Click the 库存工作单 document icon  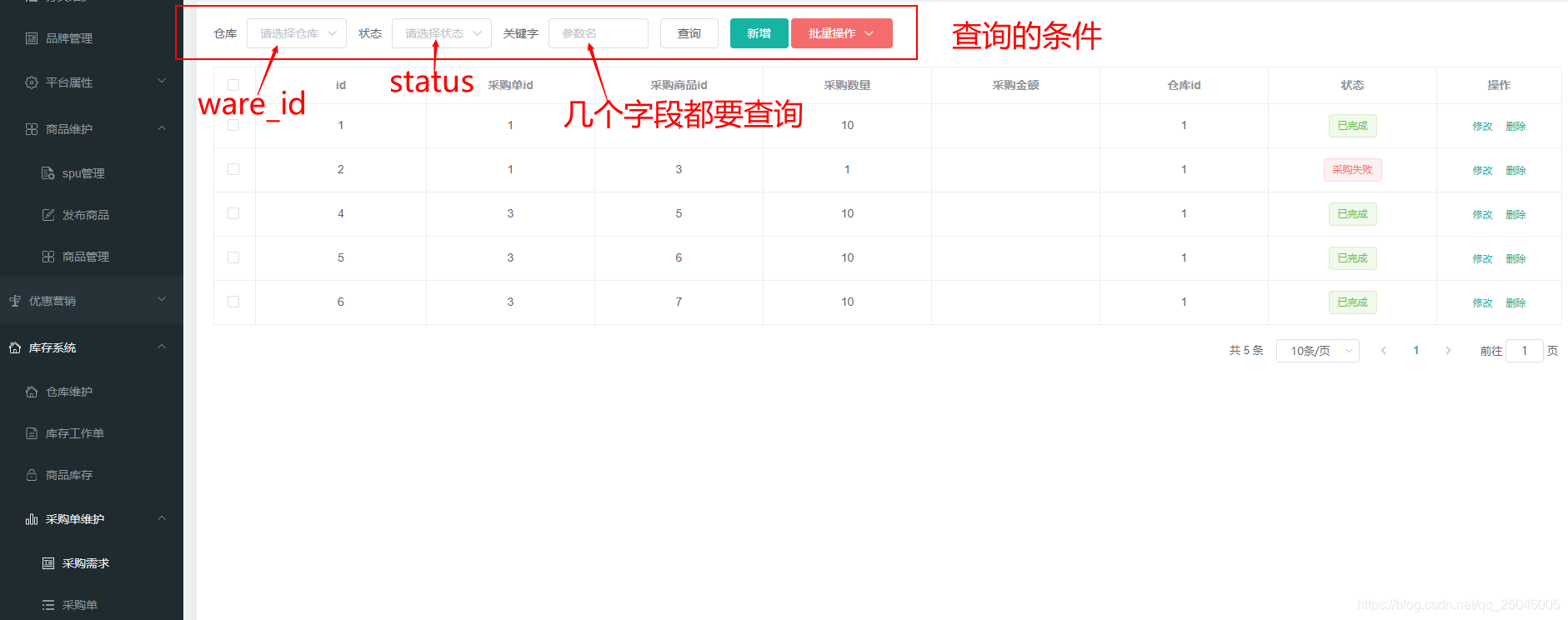point(32,433)
